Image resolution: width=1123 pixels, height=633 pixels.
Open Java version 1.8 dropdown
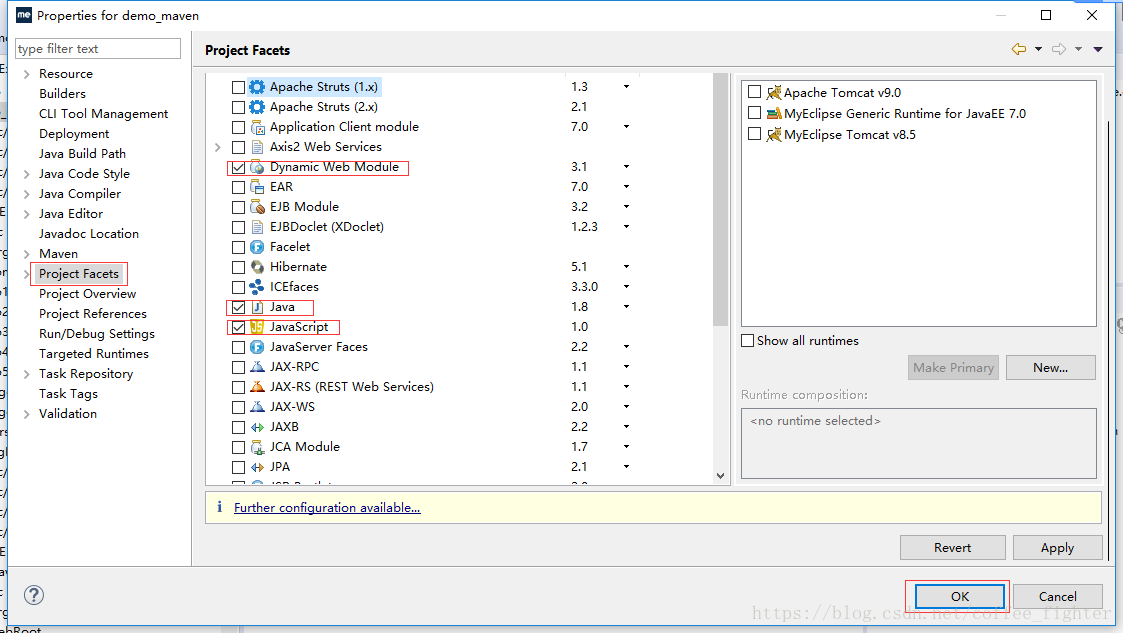[x=626, y=307]
